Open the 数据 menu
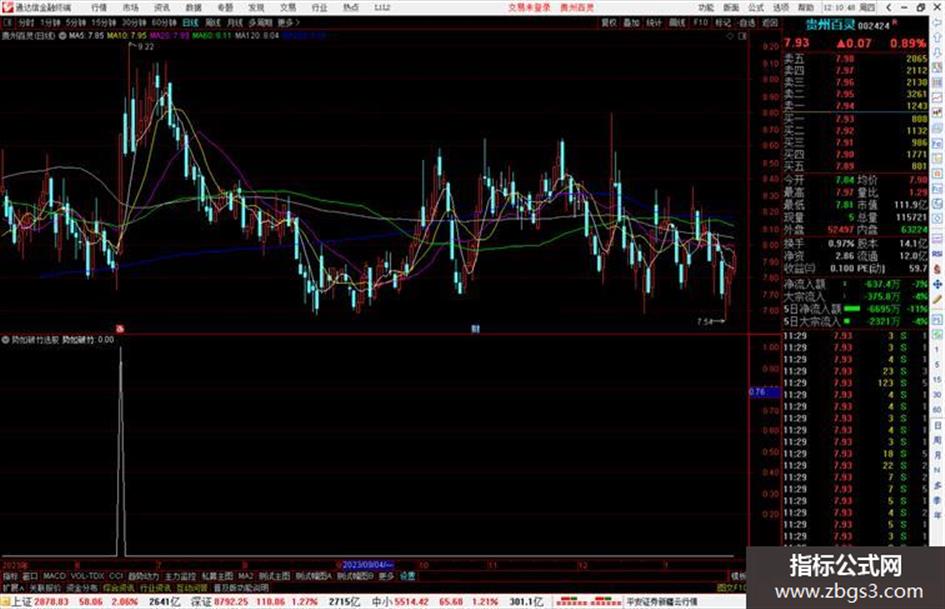Image resolution: width=945 pixels, height=609 pixels. point(193,7)
